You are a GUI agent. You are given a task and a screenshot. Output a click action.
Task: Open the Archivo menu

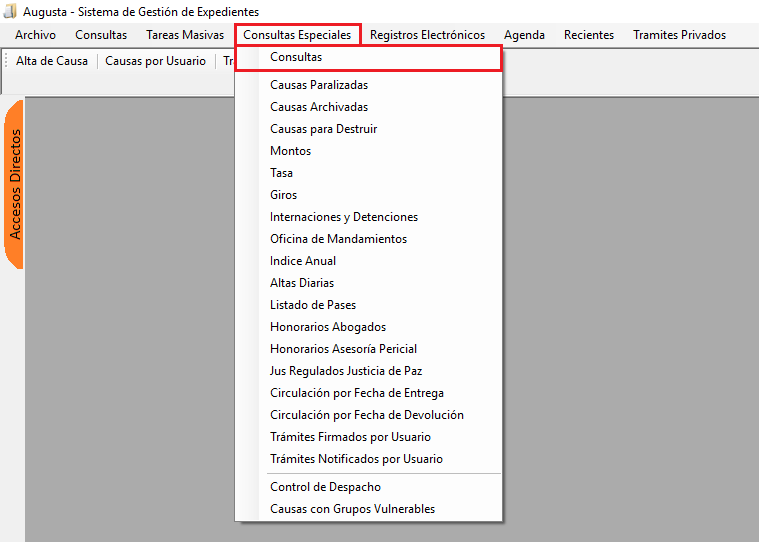[35, 35]
